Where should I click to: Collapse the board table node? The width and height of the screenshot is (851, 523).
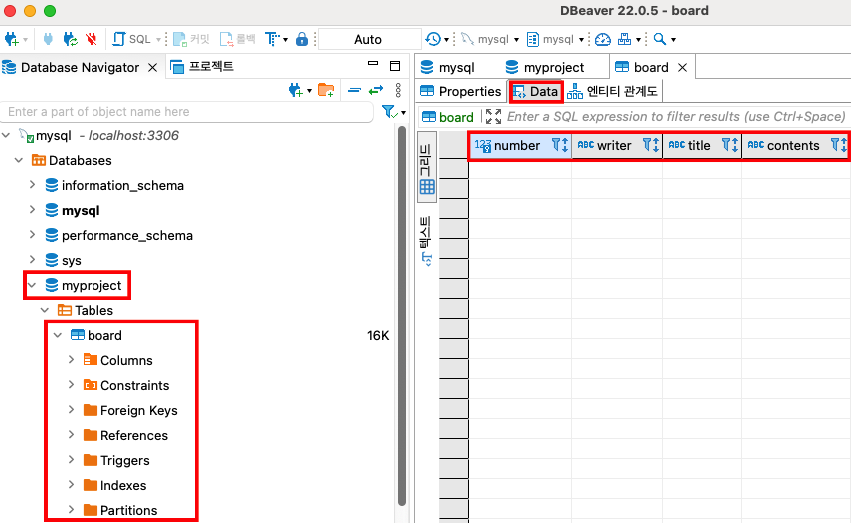pos(58,335)
